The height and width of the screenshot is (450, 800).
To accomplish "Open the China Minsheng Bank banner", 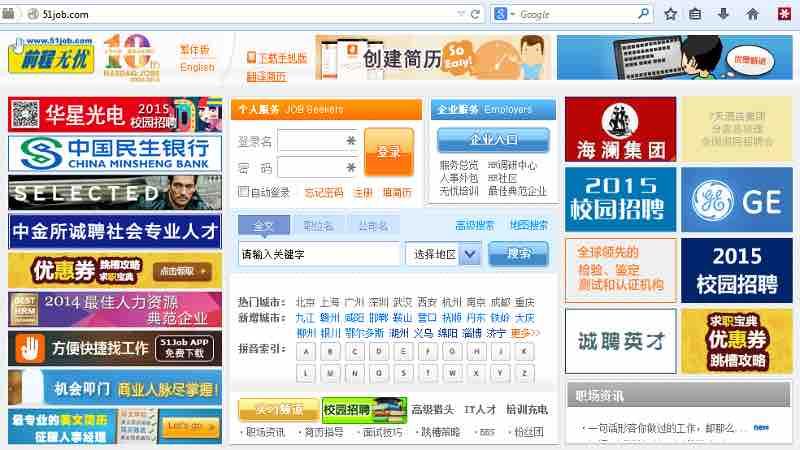I will tap(115, 154).
